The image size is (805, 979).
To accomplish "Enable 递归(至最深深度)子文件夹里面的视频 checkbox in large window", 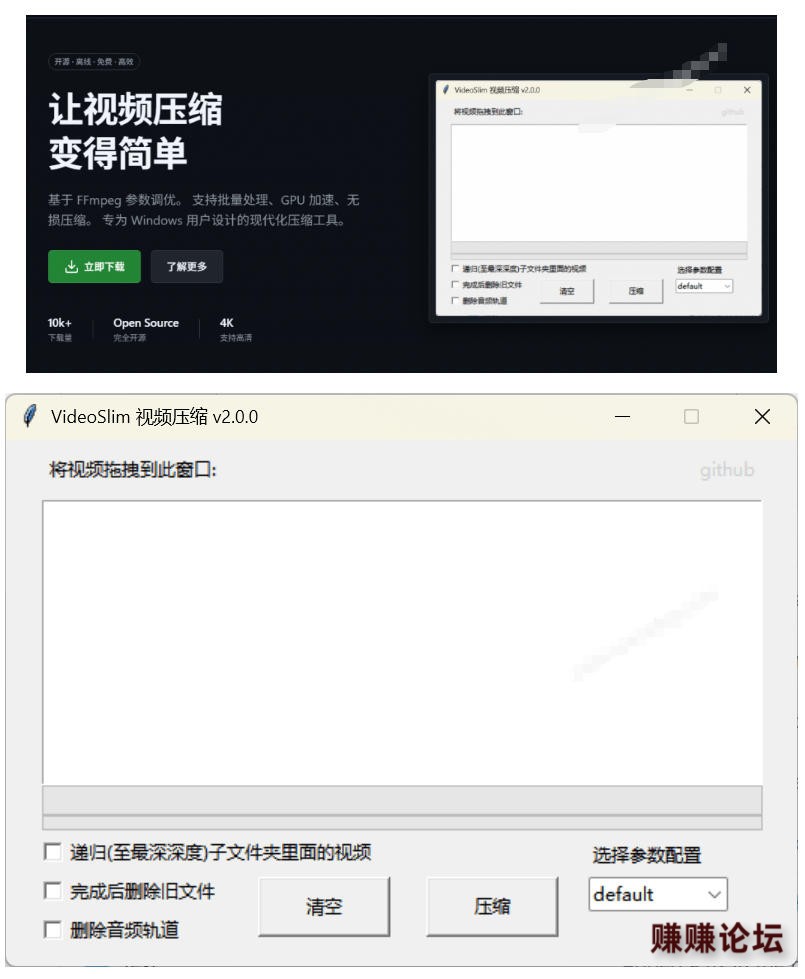I will [x=52, y=852].
